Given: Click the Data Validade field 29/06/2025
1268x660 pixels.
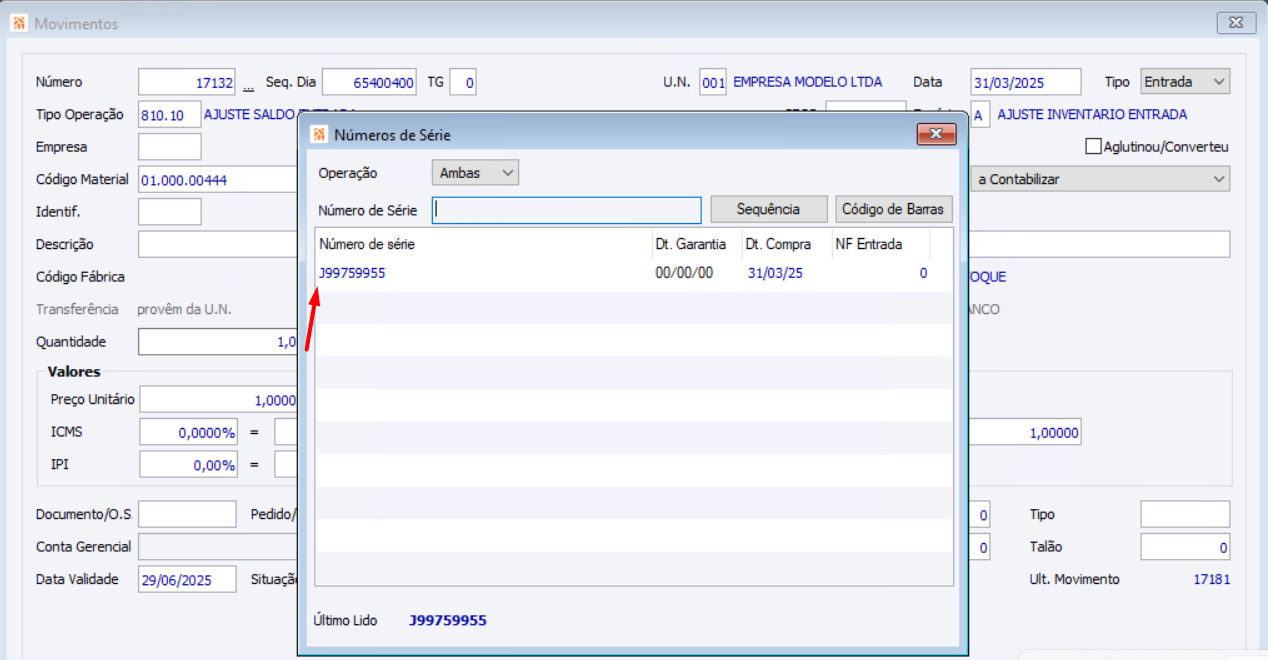Looking at the screenshot, I should (187, 579).
